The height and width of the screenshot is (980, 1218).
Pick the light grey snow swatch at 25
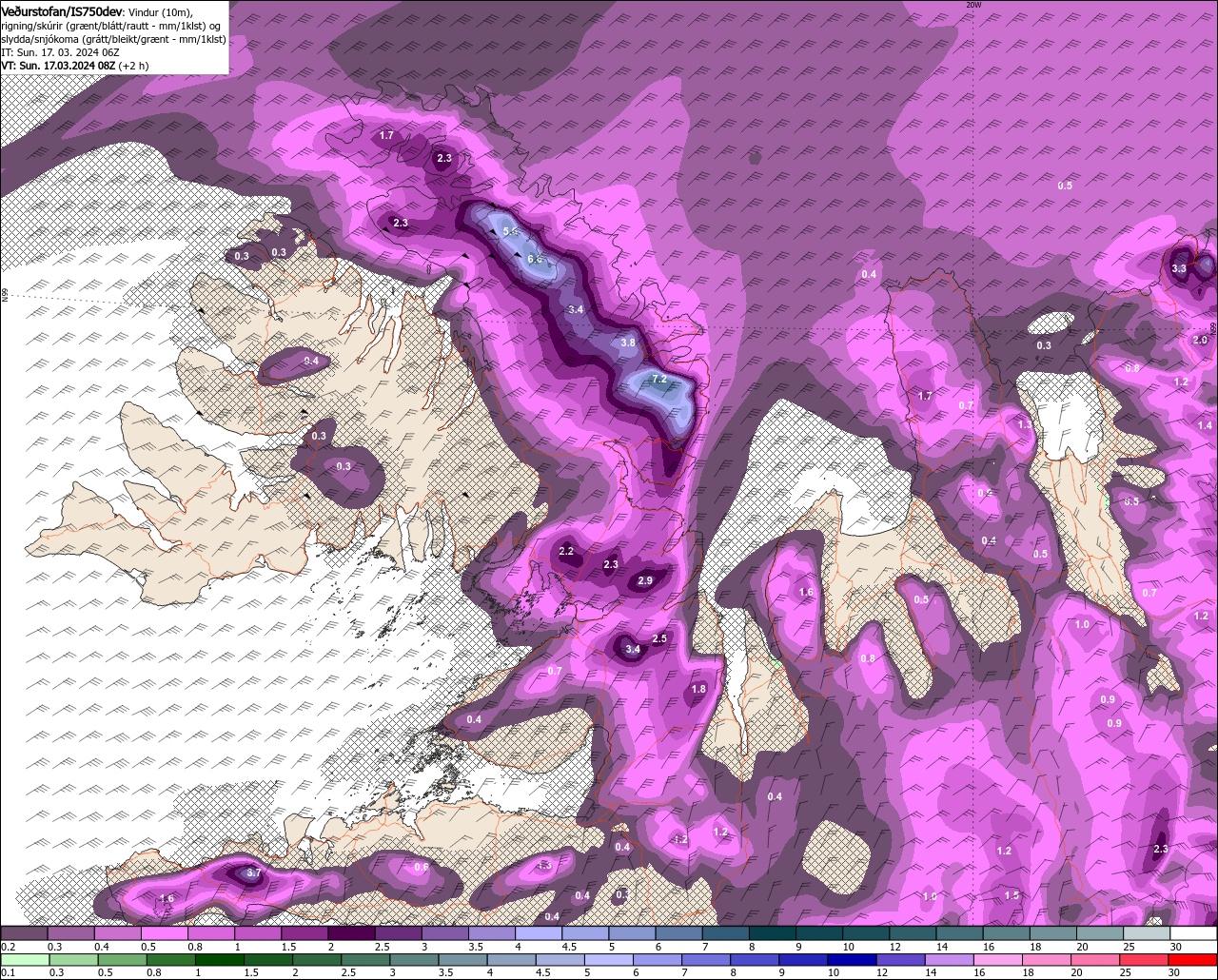click(x=1147, y=933)
